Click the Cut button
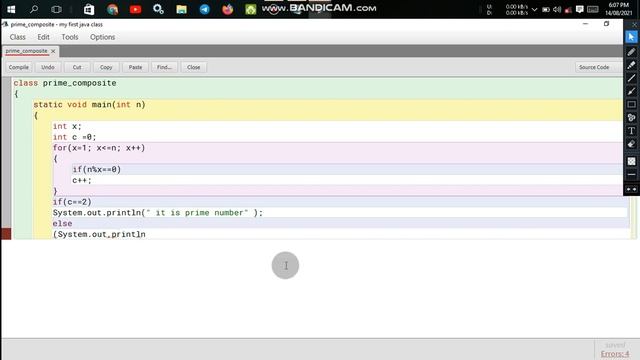Image resolution: width=640 pixels, height=360 pixels. click(x=77, y=67)
